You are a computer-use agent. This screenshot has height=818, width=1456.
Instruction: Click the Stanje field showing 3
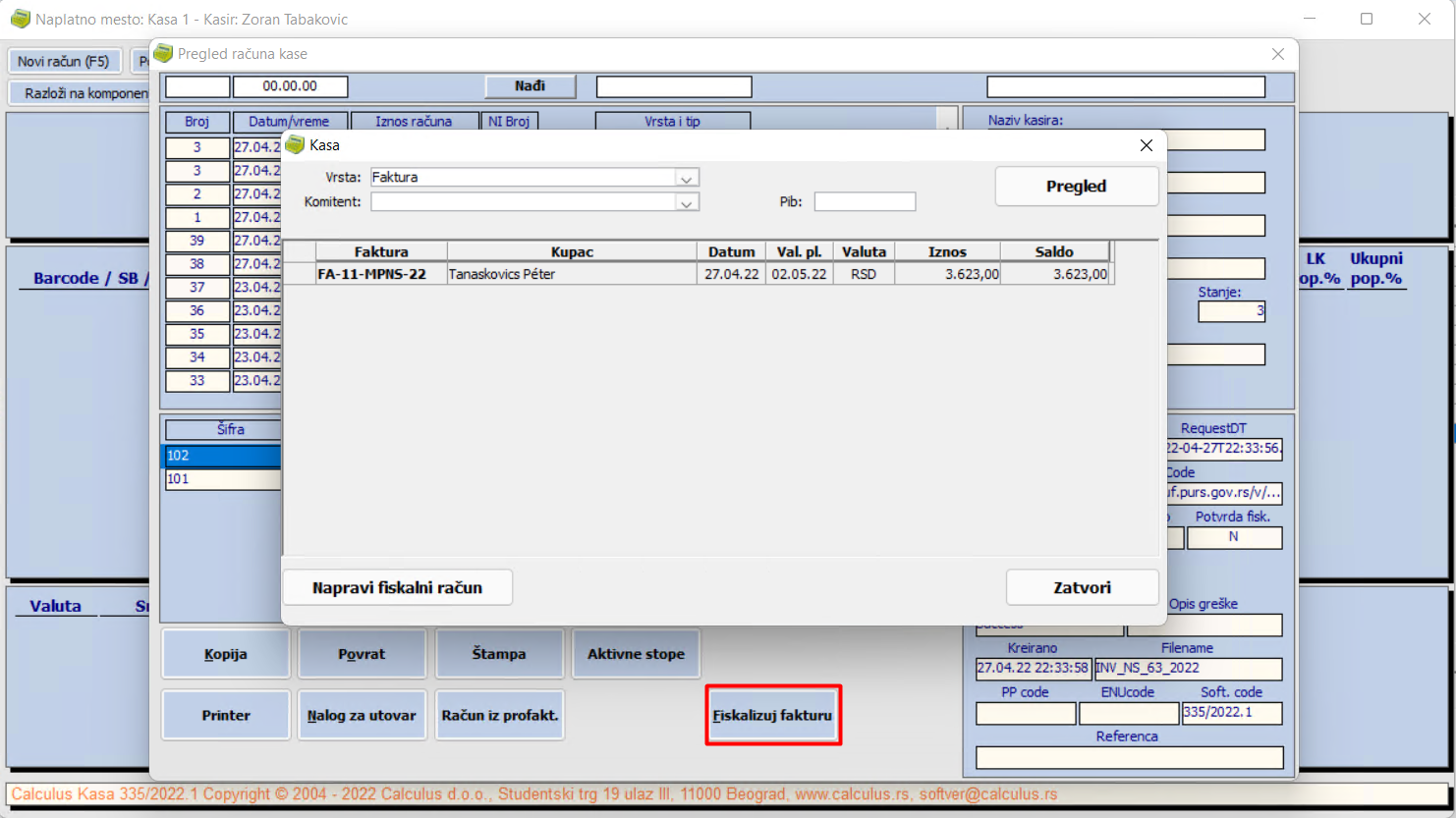pos(1232,311)
